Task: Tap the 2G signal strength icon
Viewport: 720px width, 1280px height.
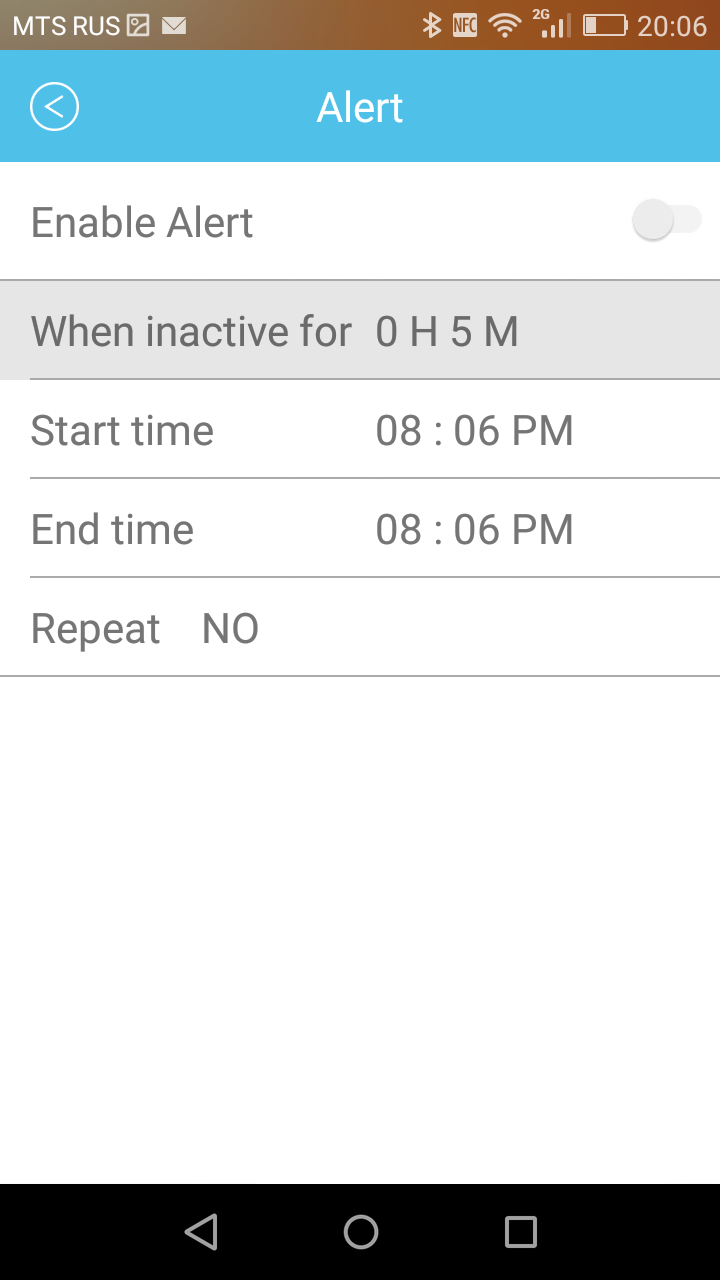Action: click(x=553, y=24)
